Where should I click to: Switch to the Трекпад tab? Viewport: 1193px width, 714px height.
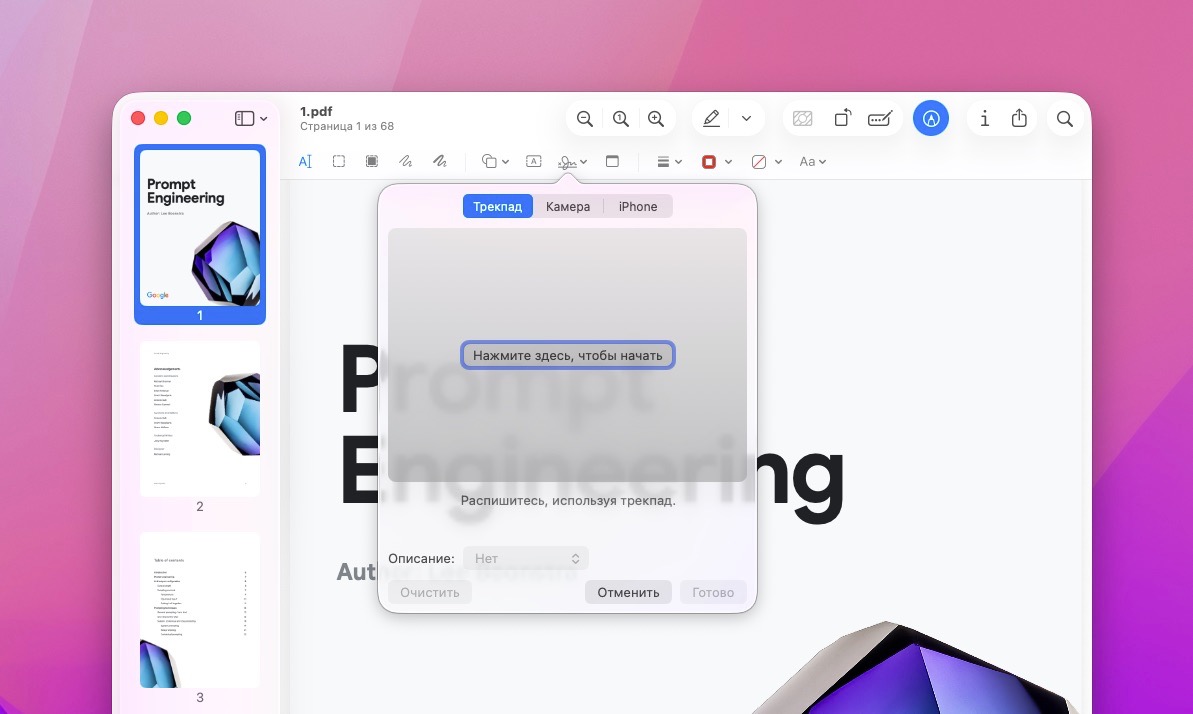coord(498,206)
